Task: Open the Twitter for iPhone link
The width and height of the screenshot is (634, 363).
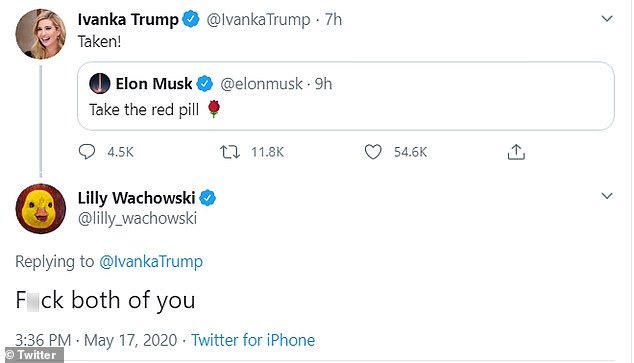Action: [x=253, y=340]
